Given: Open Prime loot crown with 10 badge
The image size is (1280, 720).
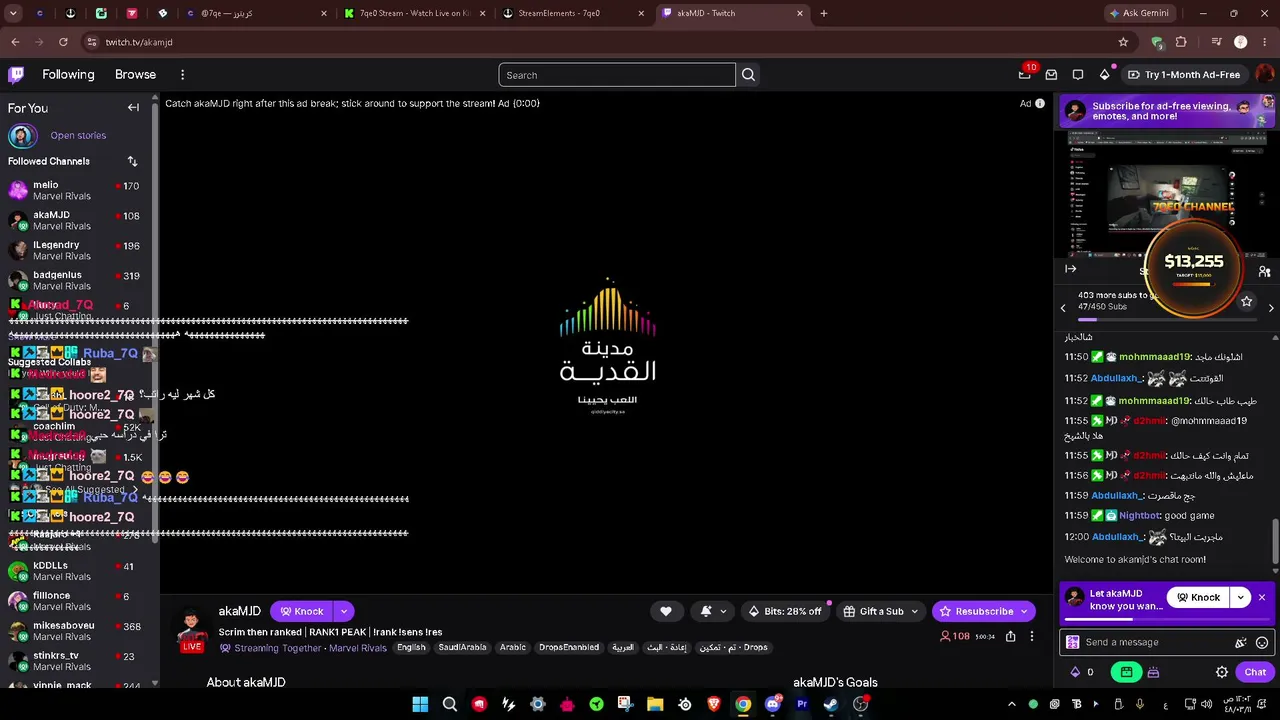Looking at the screenshot, I should tap(1025, 74).
